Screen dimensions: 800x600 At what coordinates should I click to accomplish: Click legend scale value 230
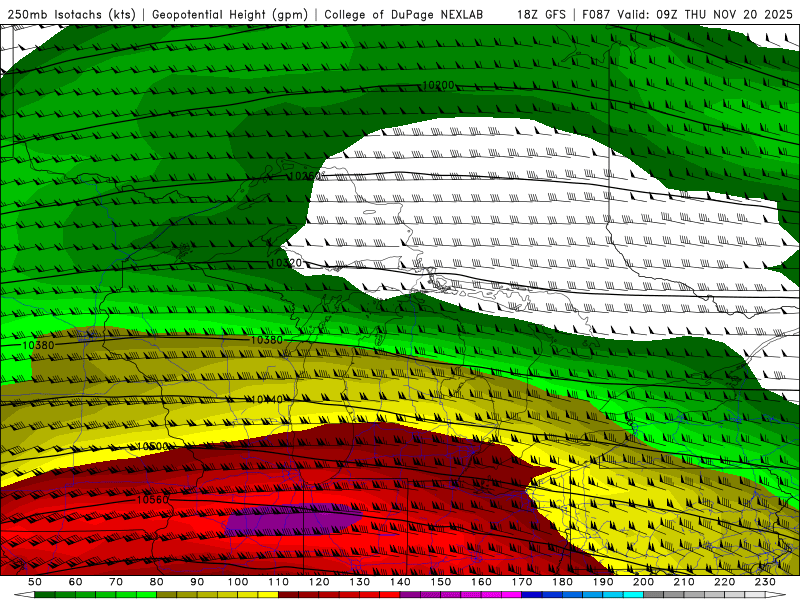tap(765, 582)
